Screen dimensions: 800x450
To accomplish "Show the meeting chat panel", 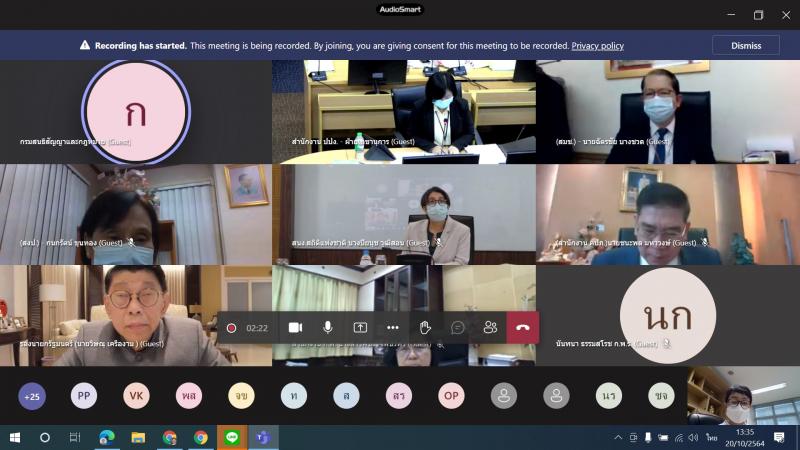I will (x=458, y=328).
